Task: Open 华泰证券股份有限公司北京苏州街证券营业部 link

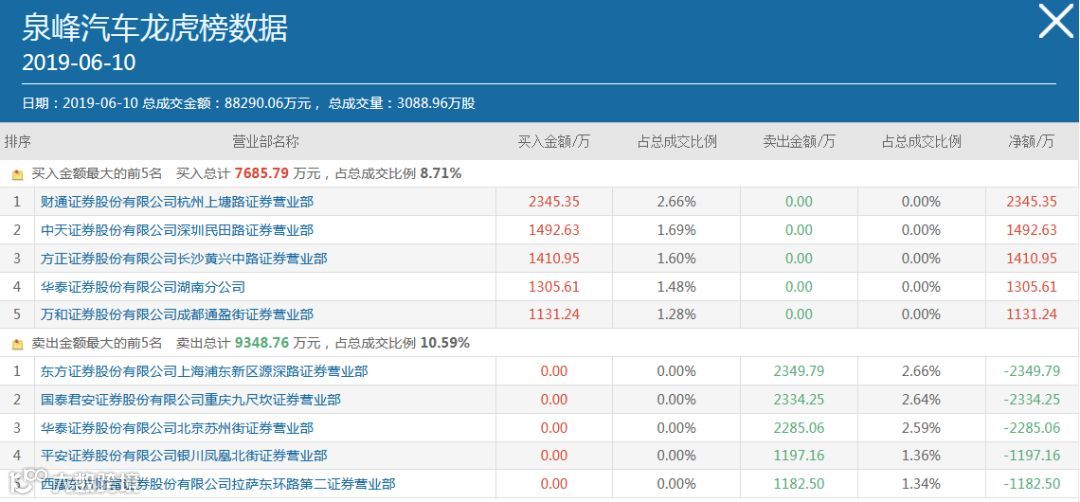Action: coord(177,428)
